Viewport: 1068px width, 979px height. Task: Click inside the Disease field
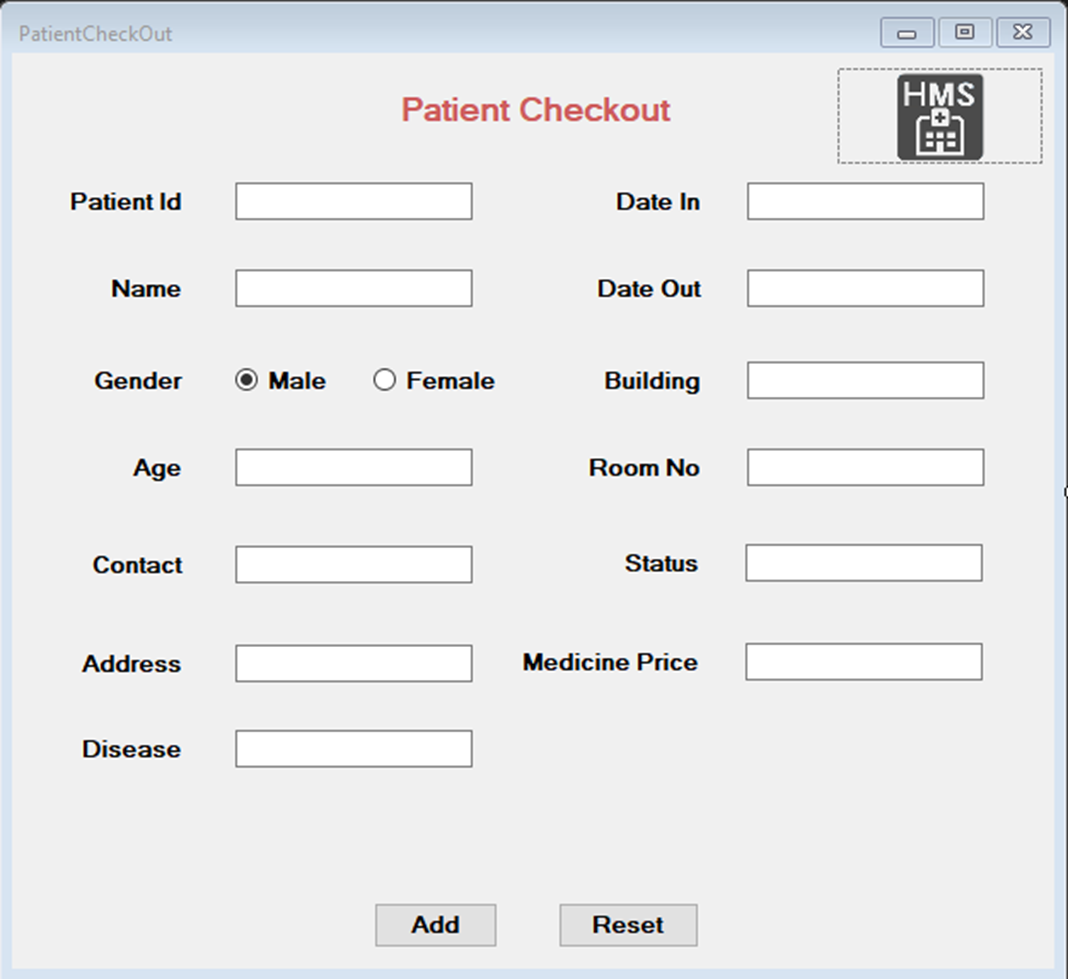click(352, 747)
